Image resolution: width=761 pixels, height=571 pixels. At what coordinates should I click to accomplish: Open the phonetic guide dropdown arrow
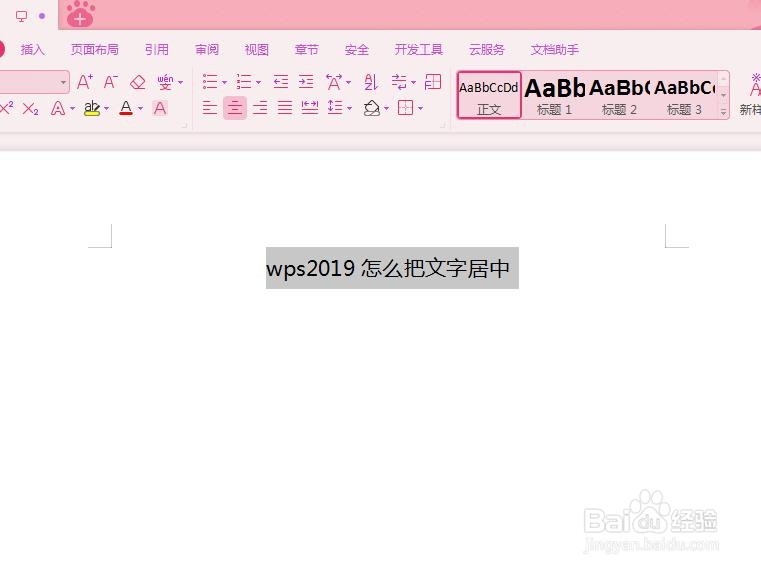click(x=181, y=82)
